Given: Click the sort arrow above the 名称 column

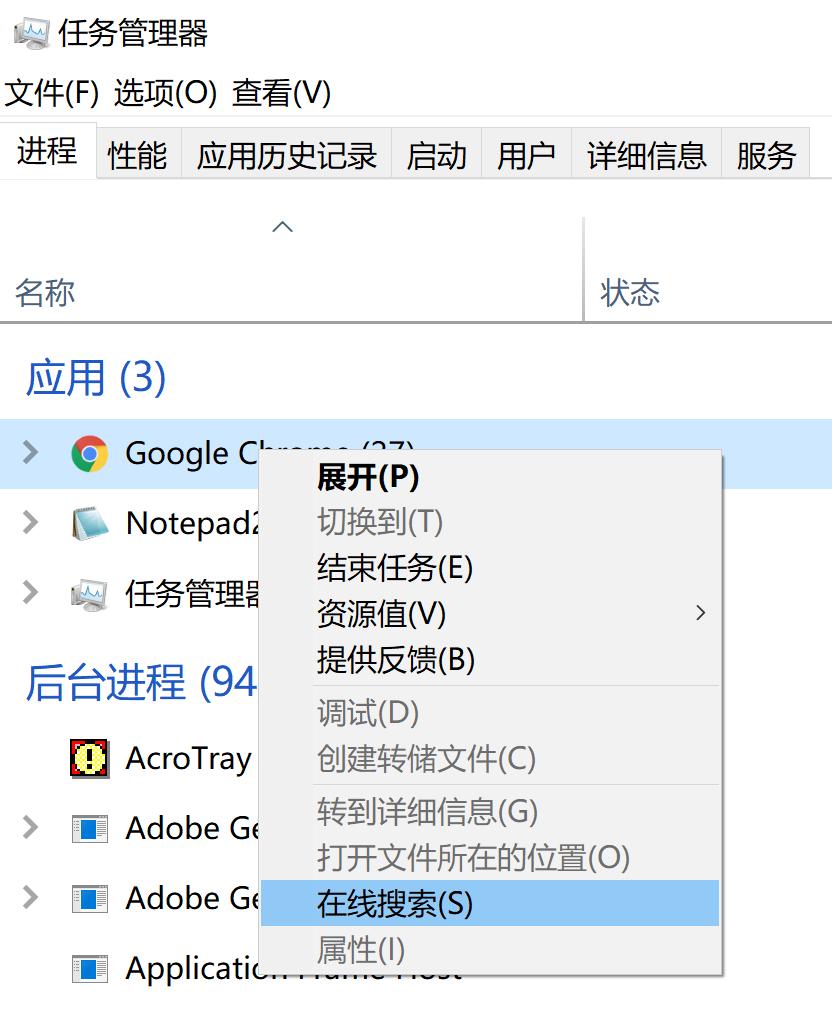Looking at the screenshot, I should click(282, 226).
